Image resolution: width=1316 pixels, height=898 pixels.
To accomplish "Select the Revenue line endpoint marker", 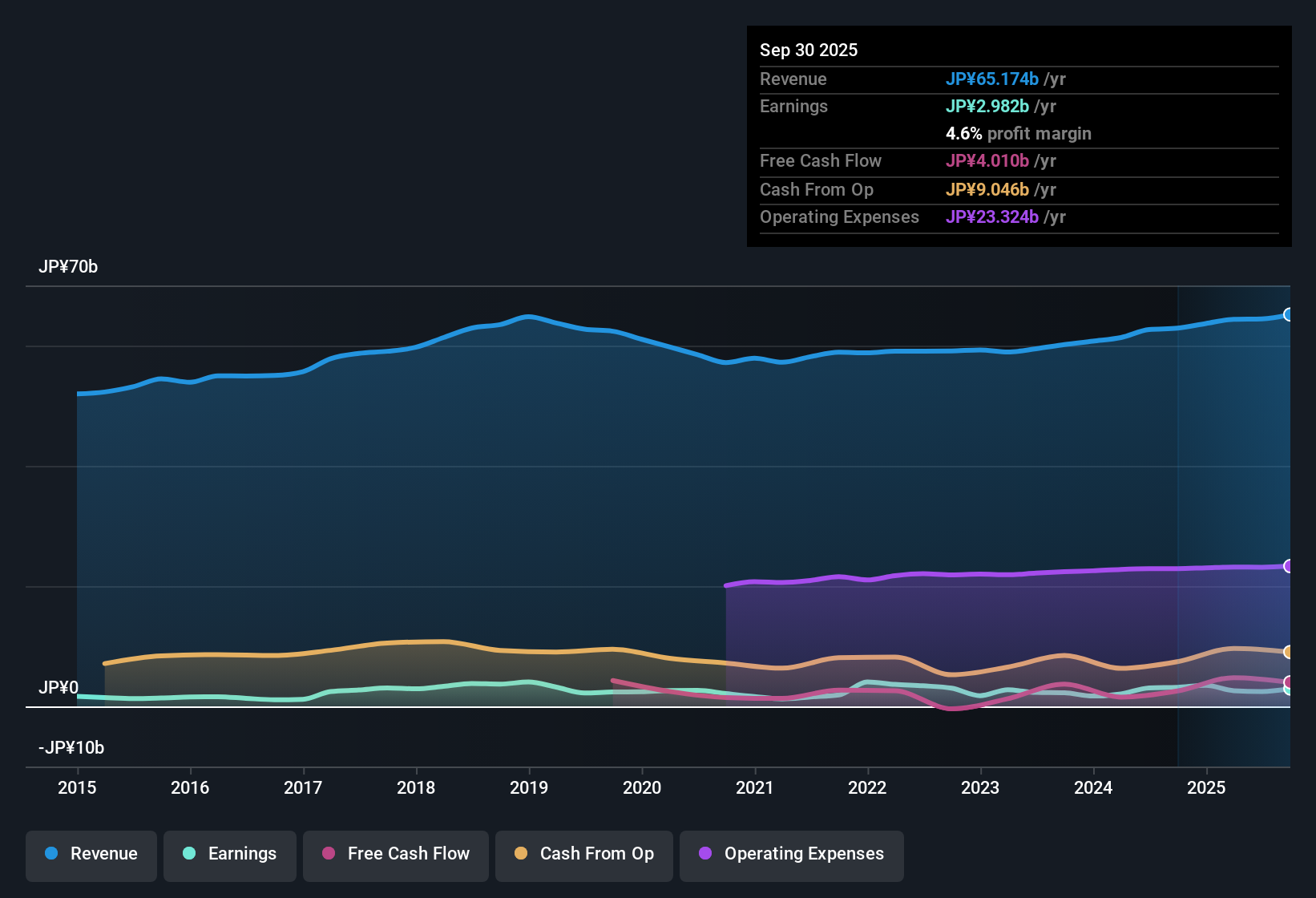I will [x=1288, y=314].
